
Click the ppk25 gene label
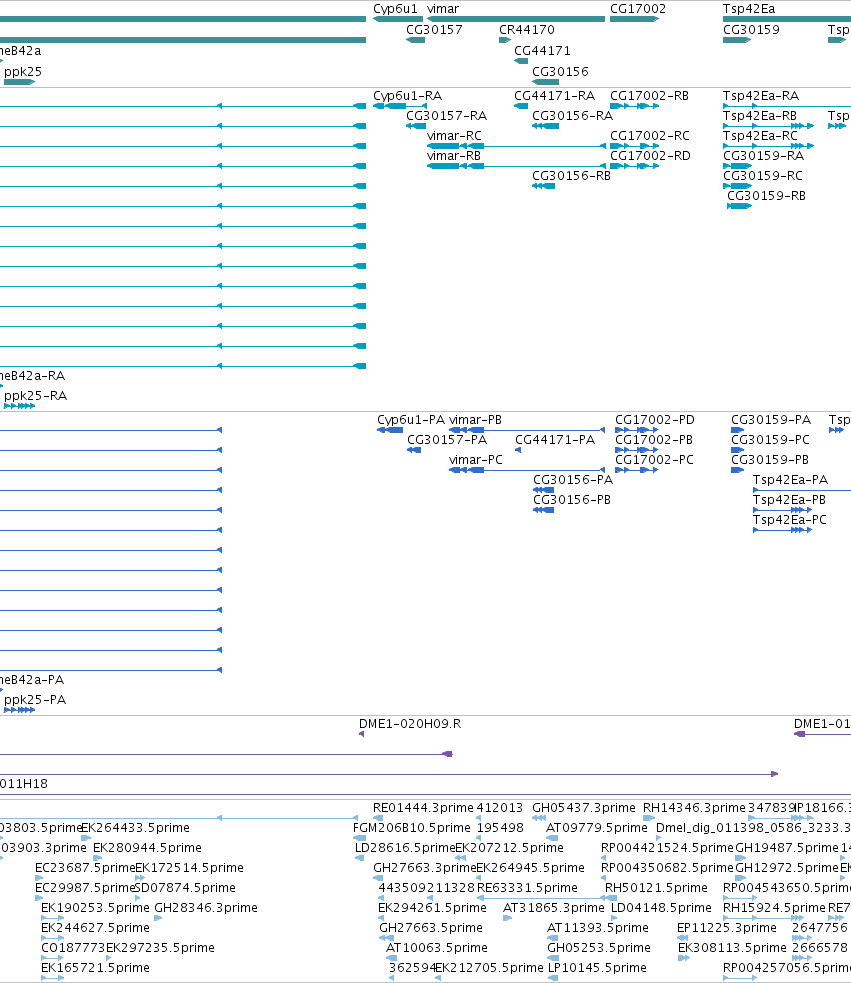click(x=23, y=72)
